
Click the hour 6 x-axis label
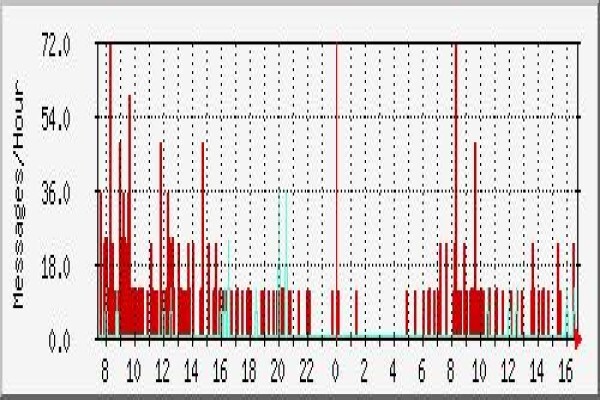pyautogui.click(x=422, y=371)
